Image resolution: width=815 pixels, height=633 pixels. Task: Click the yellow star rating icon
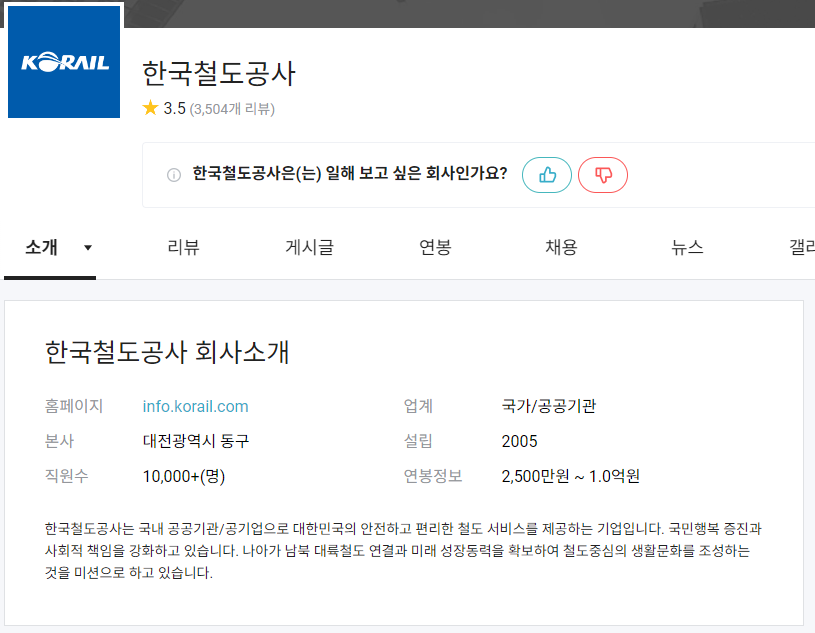pos(150,108)
